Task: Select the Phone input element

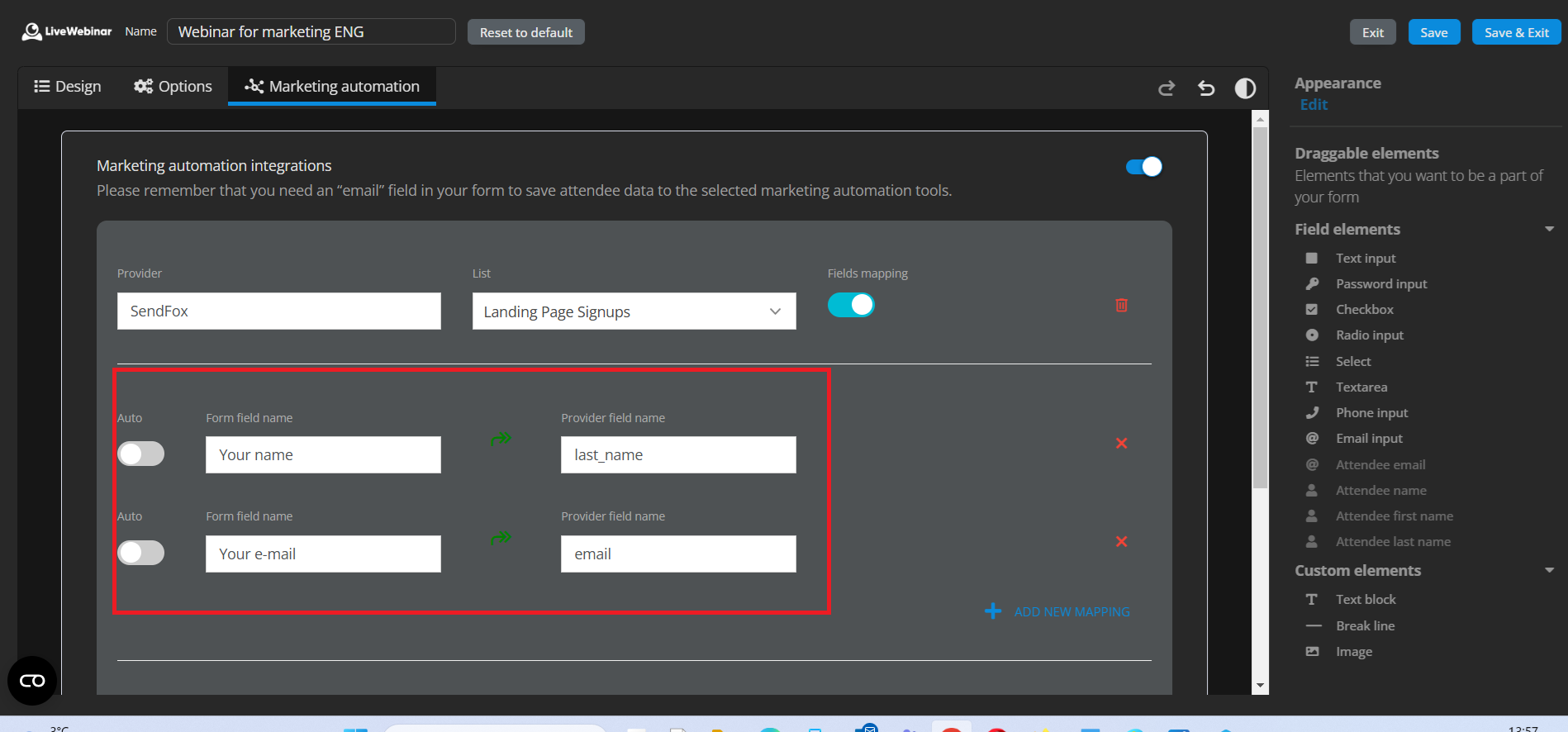Action: point(1371,413)
